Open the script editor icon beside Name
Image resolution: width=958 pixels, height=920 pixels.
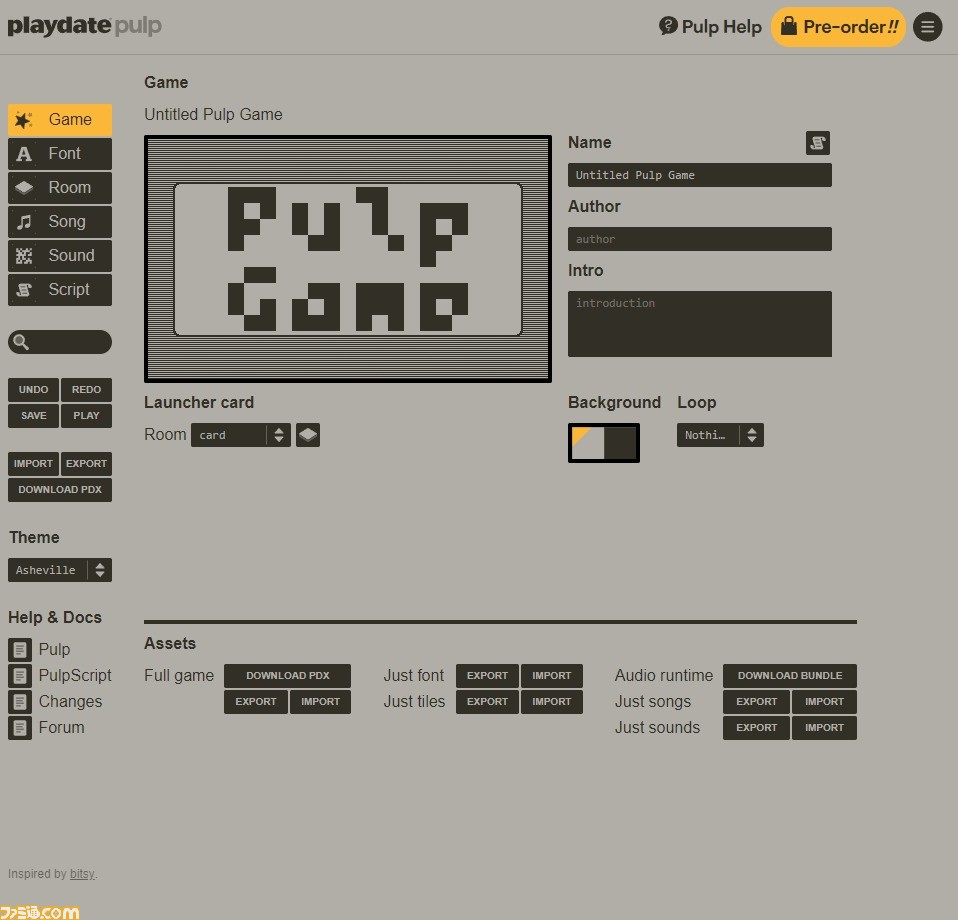coord(817,143)
